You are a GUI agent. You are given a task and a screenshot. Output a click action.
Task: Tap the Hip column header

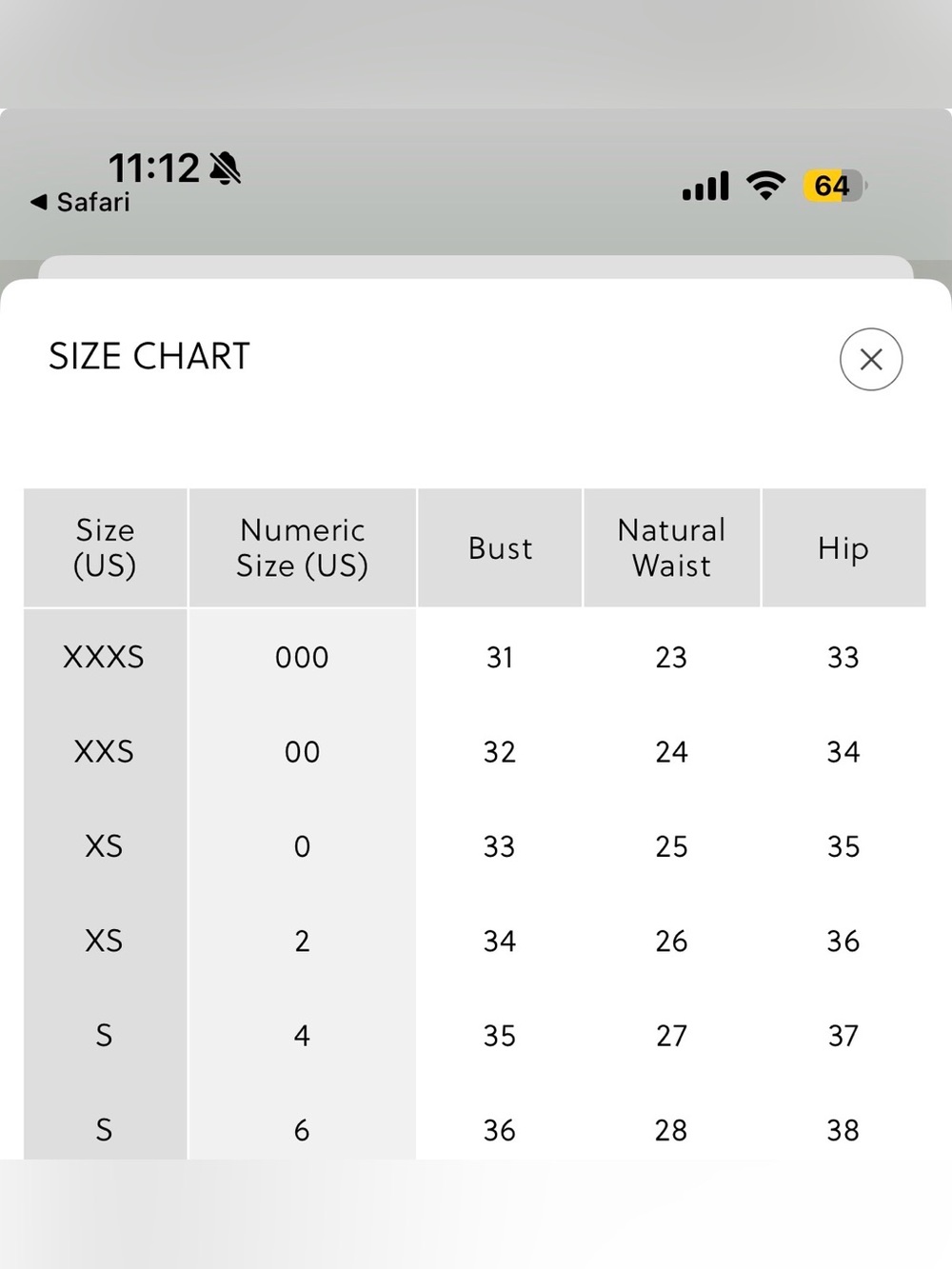843,548
